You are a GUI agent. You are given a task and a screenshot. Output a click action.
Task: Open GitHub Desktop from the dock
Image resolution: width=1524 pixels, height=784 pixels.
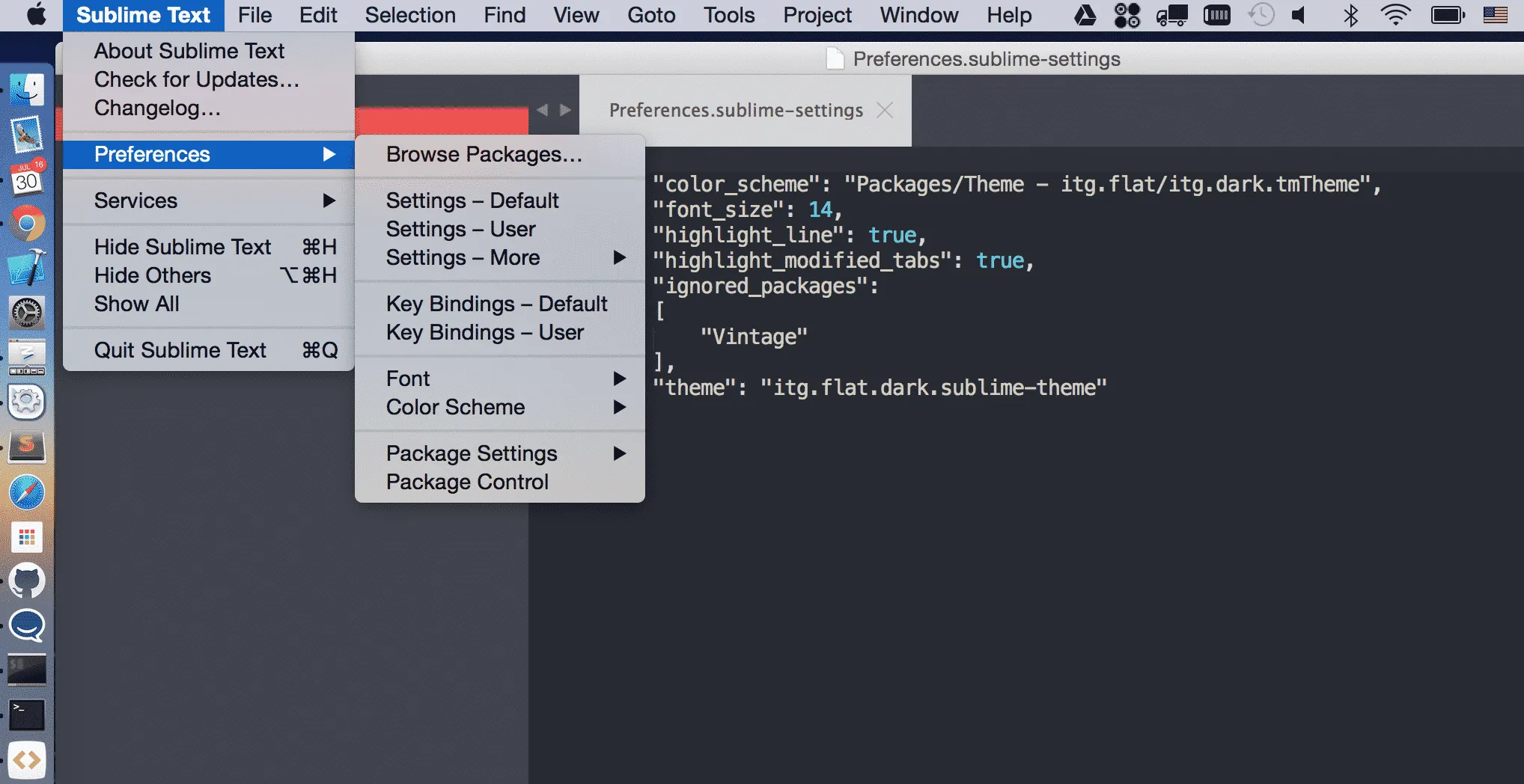pos(27,581)
